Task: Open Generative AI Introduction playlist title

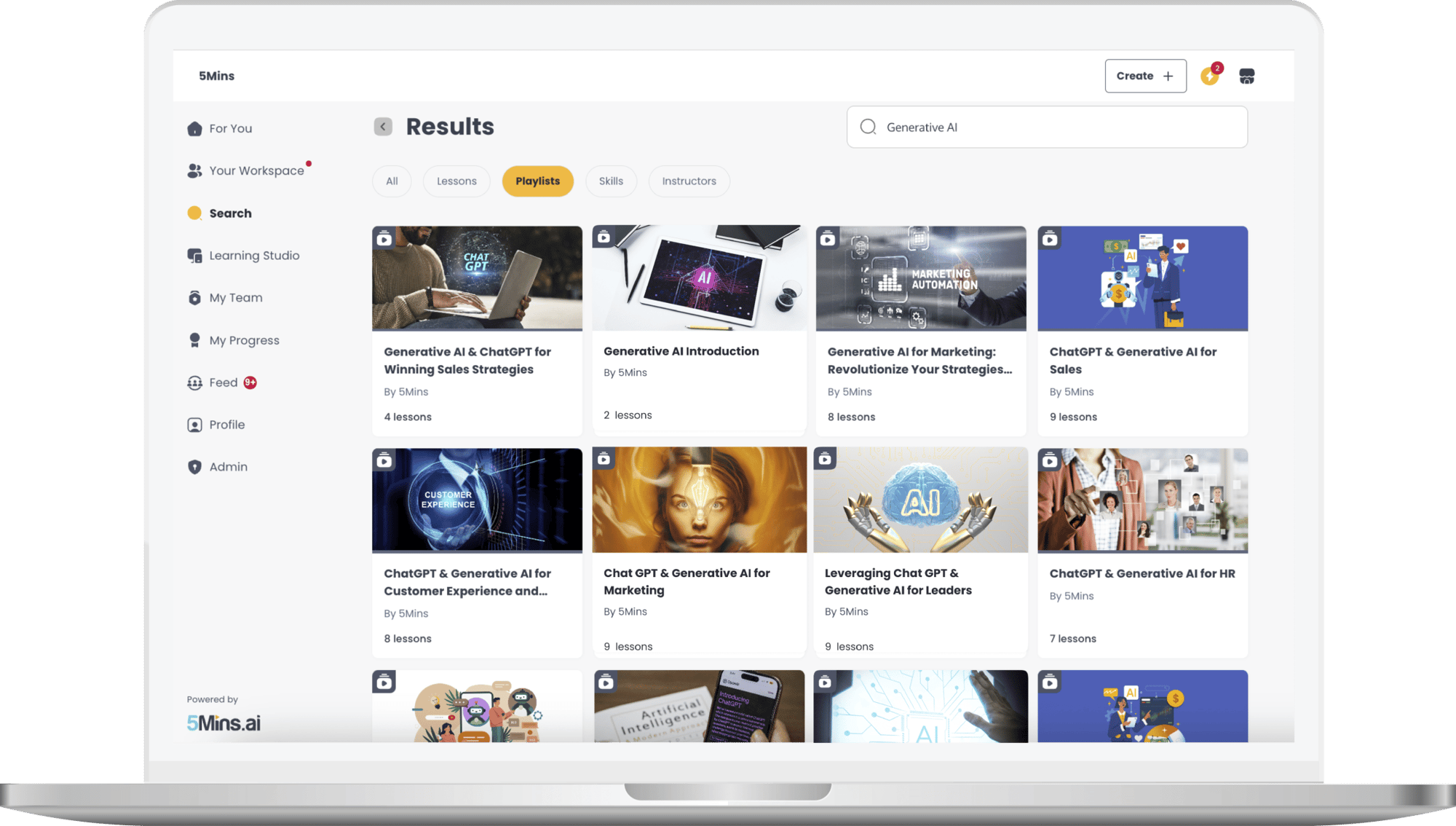Action: (x=681, y=351)
